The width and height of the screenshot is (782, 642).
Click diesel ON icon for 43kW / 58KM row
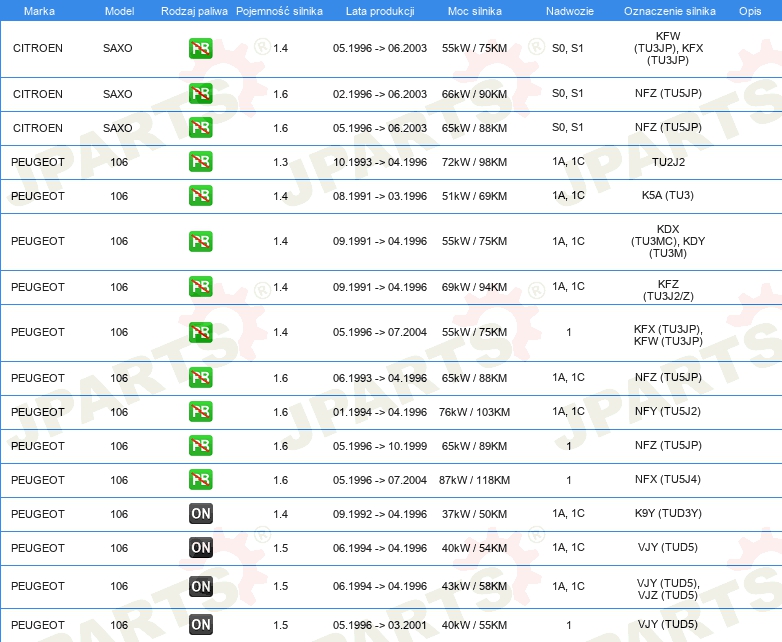coord(200,586)
